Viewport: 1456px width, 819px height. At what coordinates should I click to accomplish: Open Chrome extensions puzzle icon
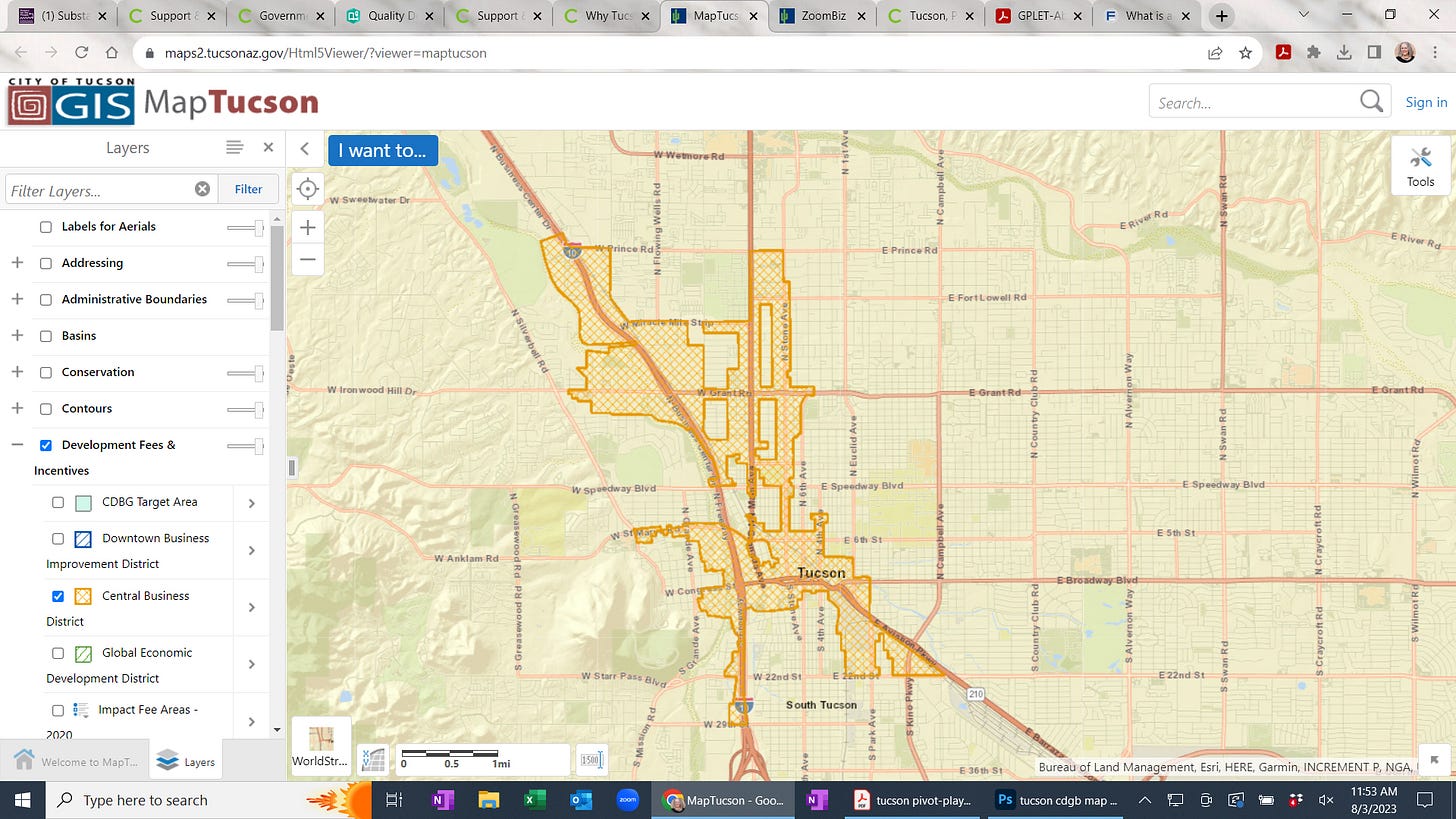[1314, 53]
